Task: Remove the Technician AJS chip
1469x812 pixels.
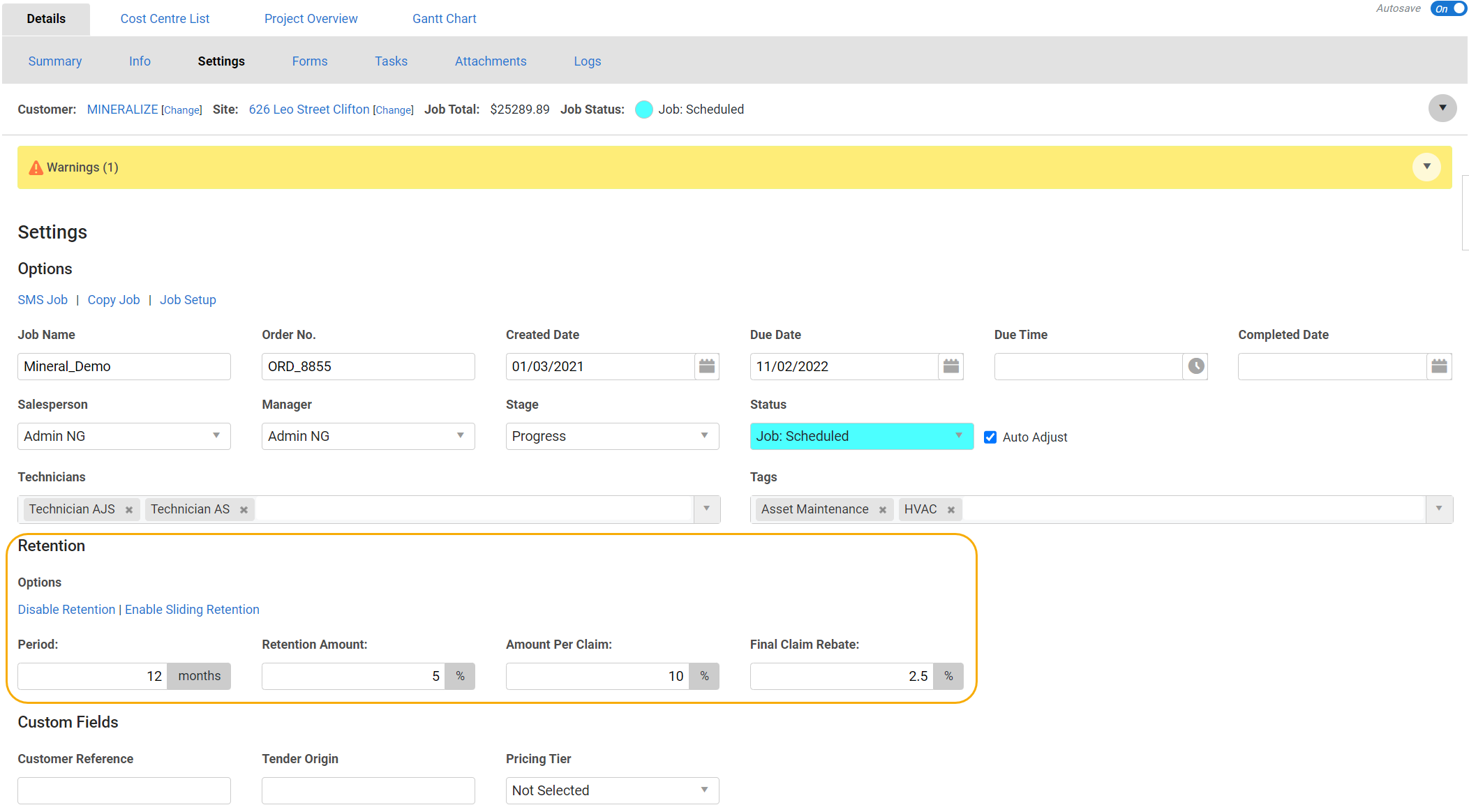Action: (x=129, y=510)
